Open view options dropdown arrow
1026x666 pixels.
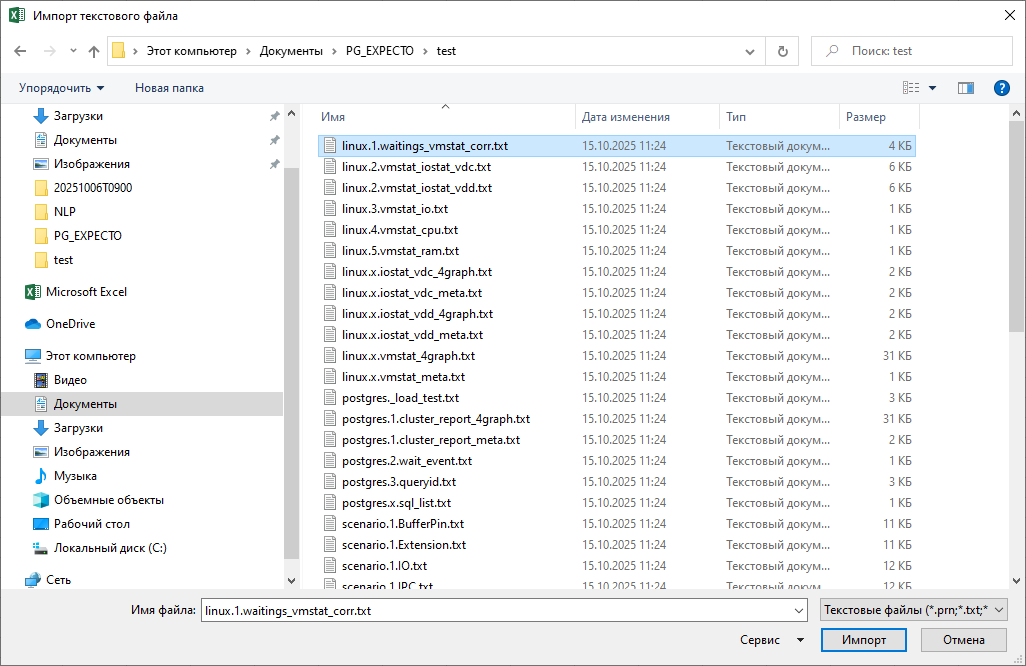[x=932, y=88]
